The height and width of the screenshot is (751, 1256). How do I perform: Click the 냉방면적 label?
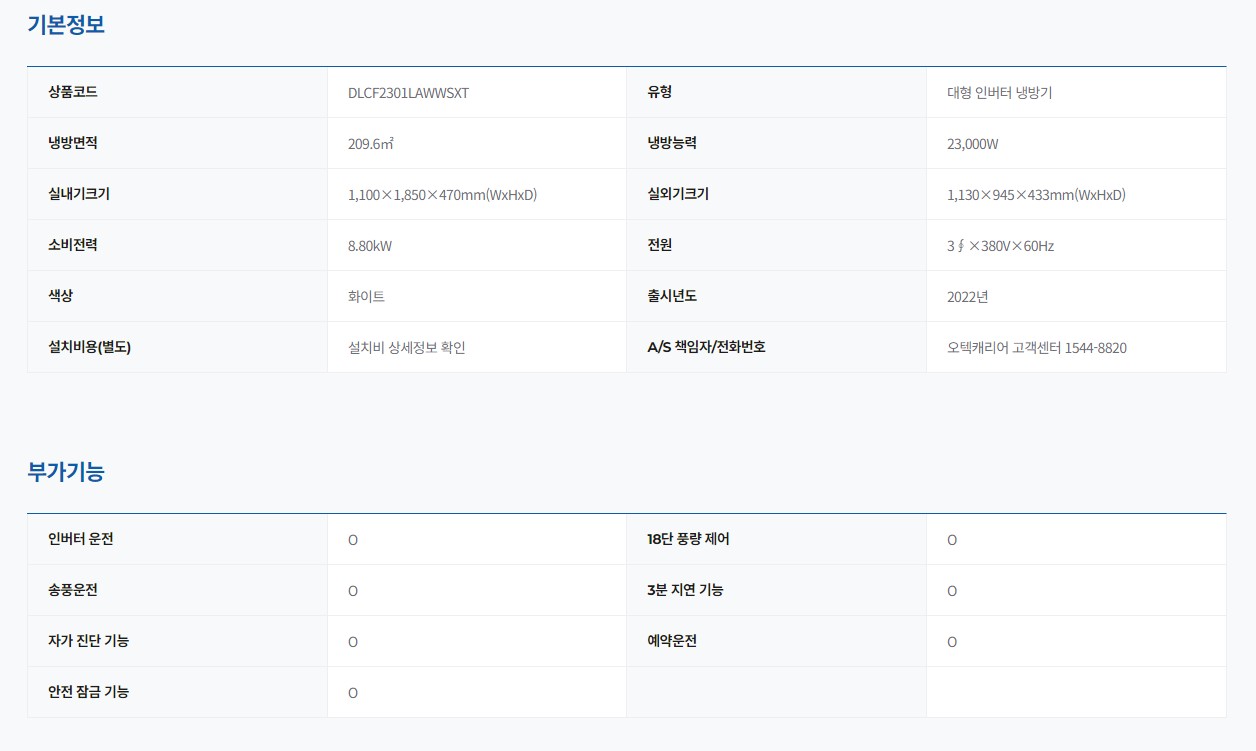73,143
